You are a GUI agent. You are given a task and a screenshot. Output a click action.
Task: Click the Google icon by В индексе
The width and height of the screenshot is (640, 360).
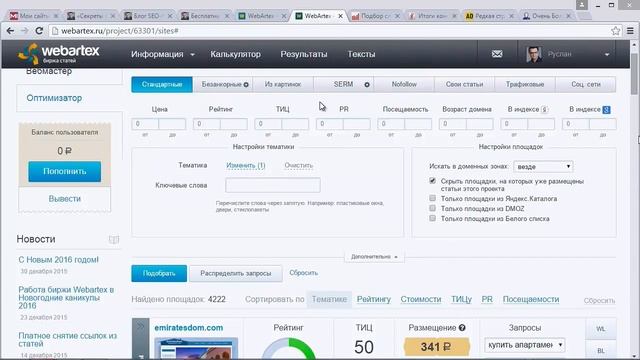[x=607, y=109]
